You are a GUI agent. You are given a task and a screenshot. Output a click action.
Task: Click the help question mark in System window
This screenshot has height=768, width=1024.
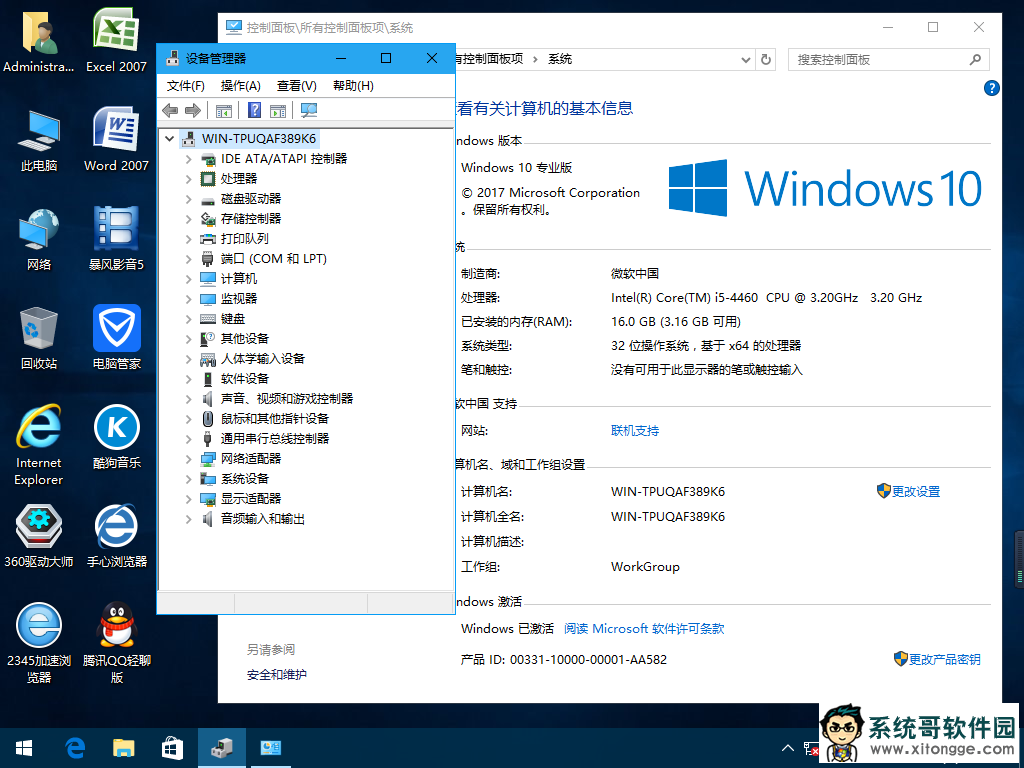[991, 88]
